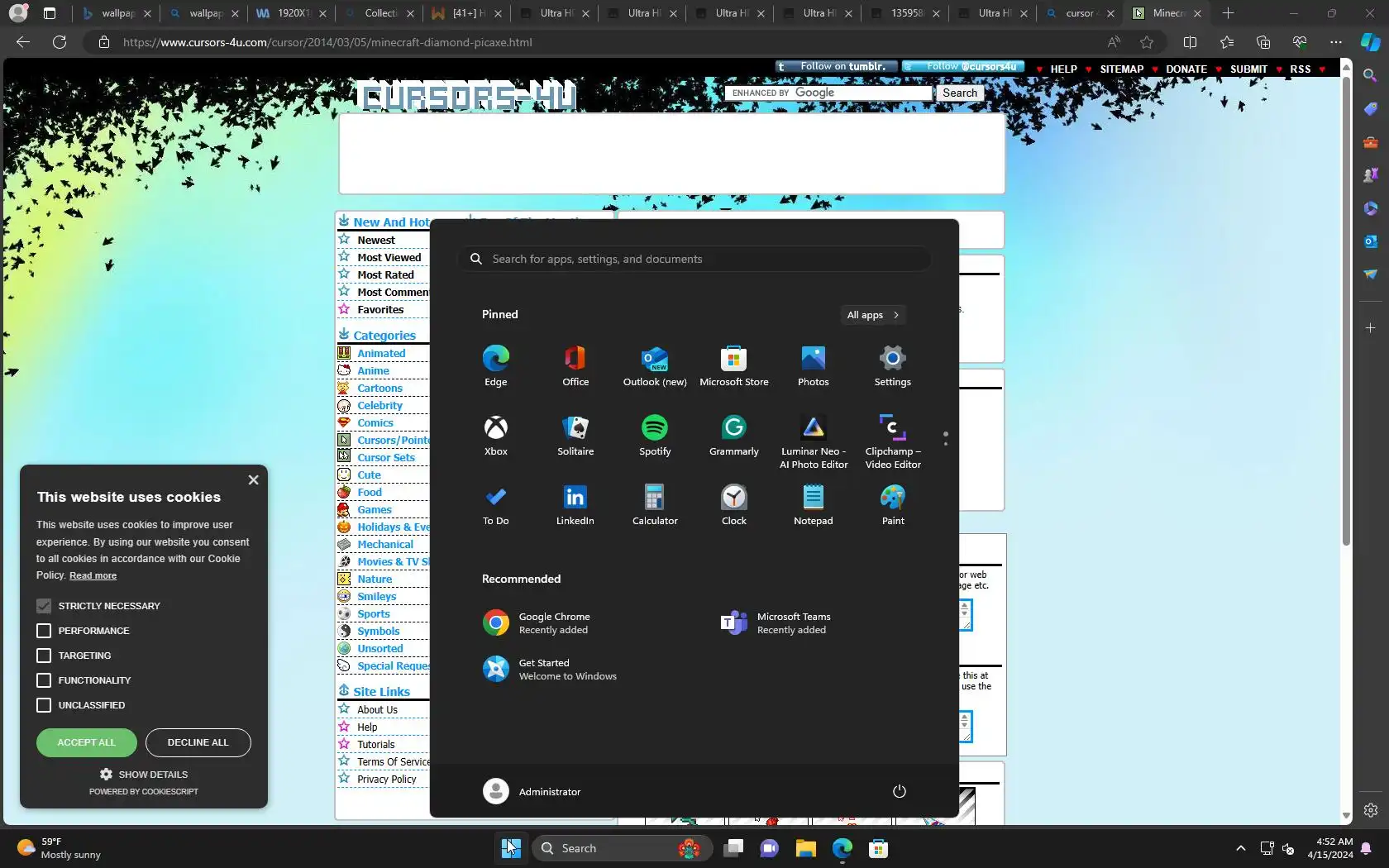Click the Start menu search field
The image size is (1389, 868).
694,259
